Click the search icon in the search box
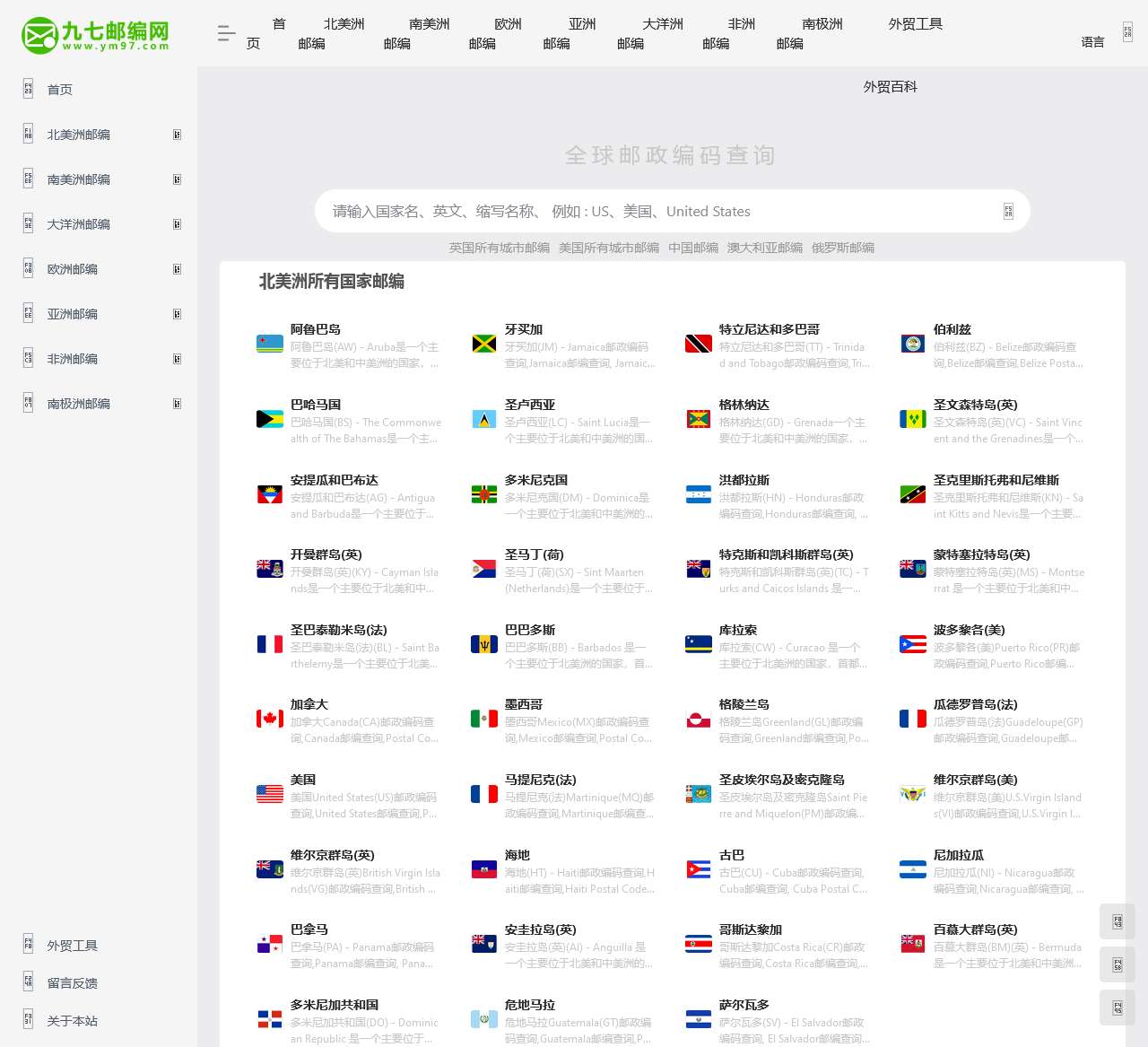The width and height of the screenshot is (1148, 1047). (1008, 212)
